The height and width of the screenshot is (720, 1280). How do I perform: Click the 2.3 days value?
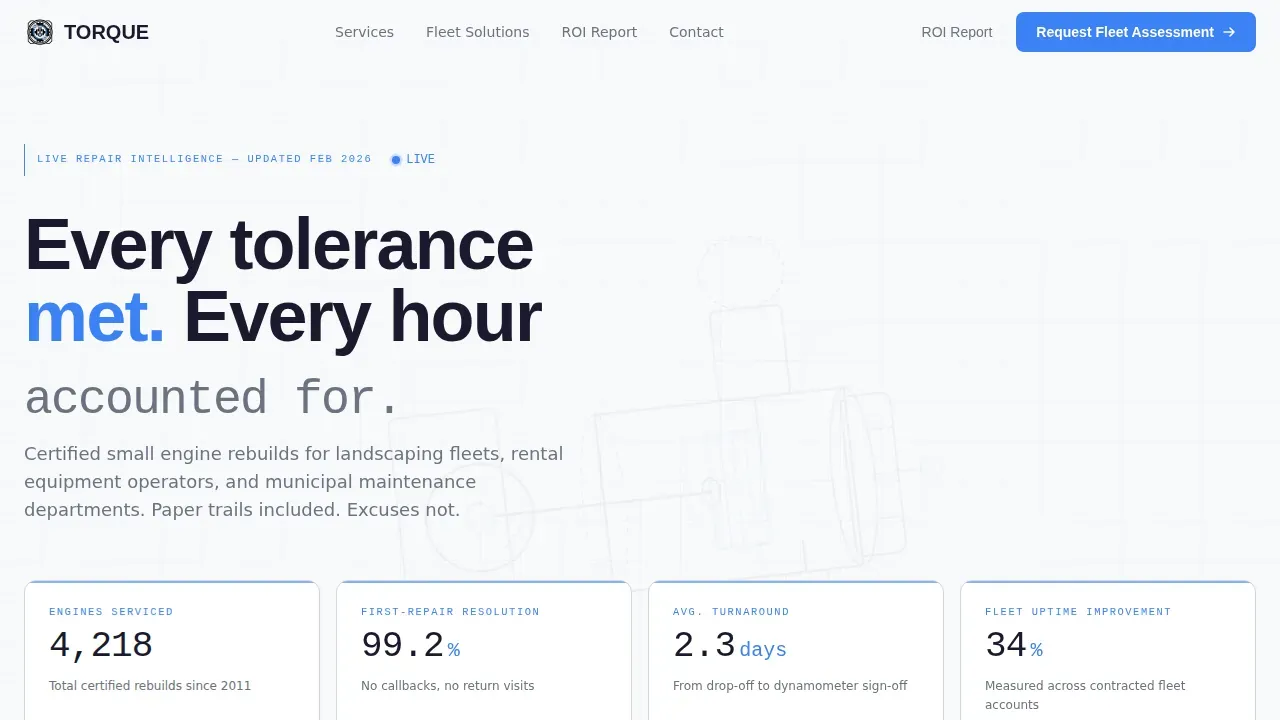(730, 646)
